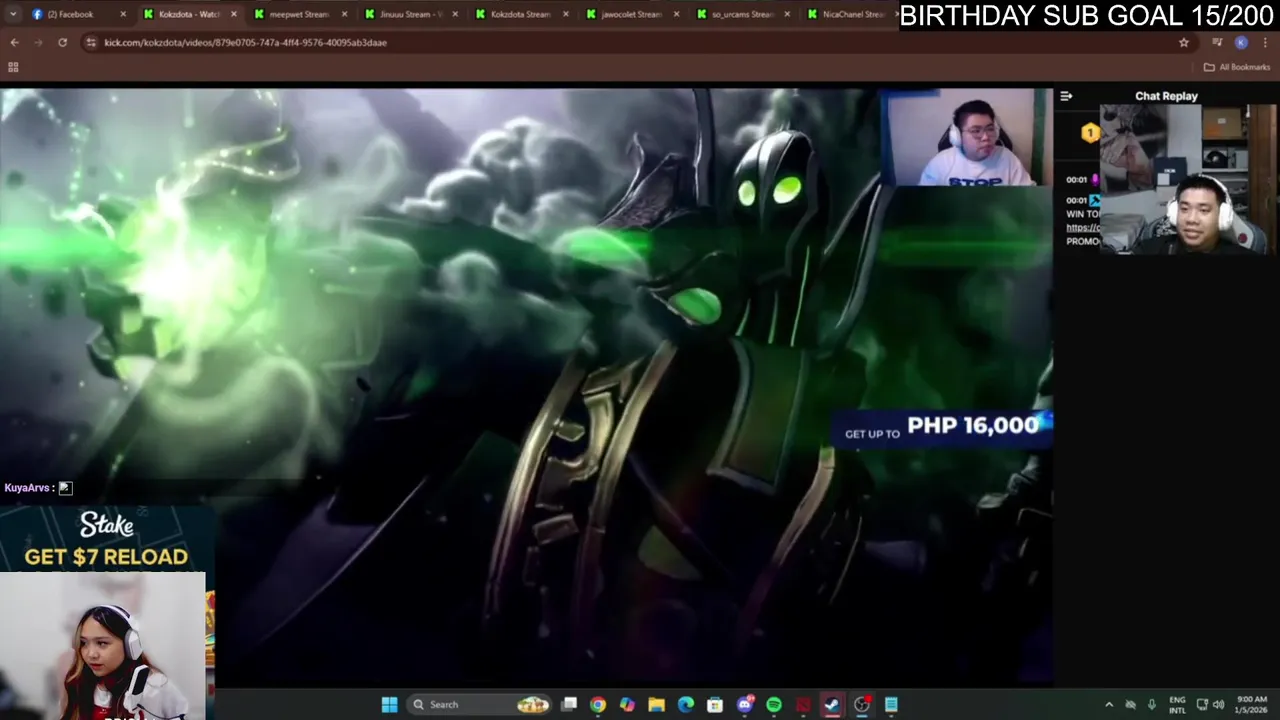Screen dimensions: 1280x720
Task: Open Steam from the taskbar
Action: tap(832, 704)
